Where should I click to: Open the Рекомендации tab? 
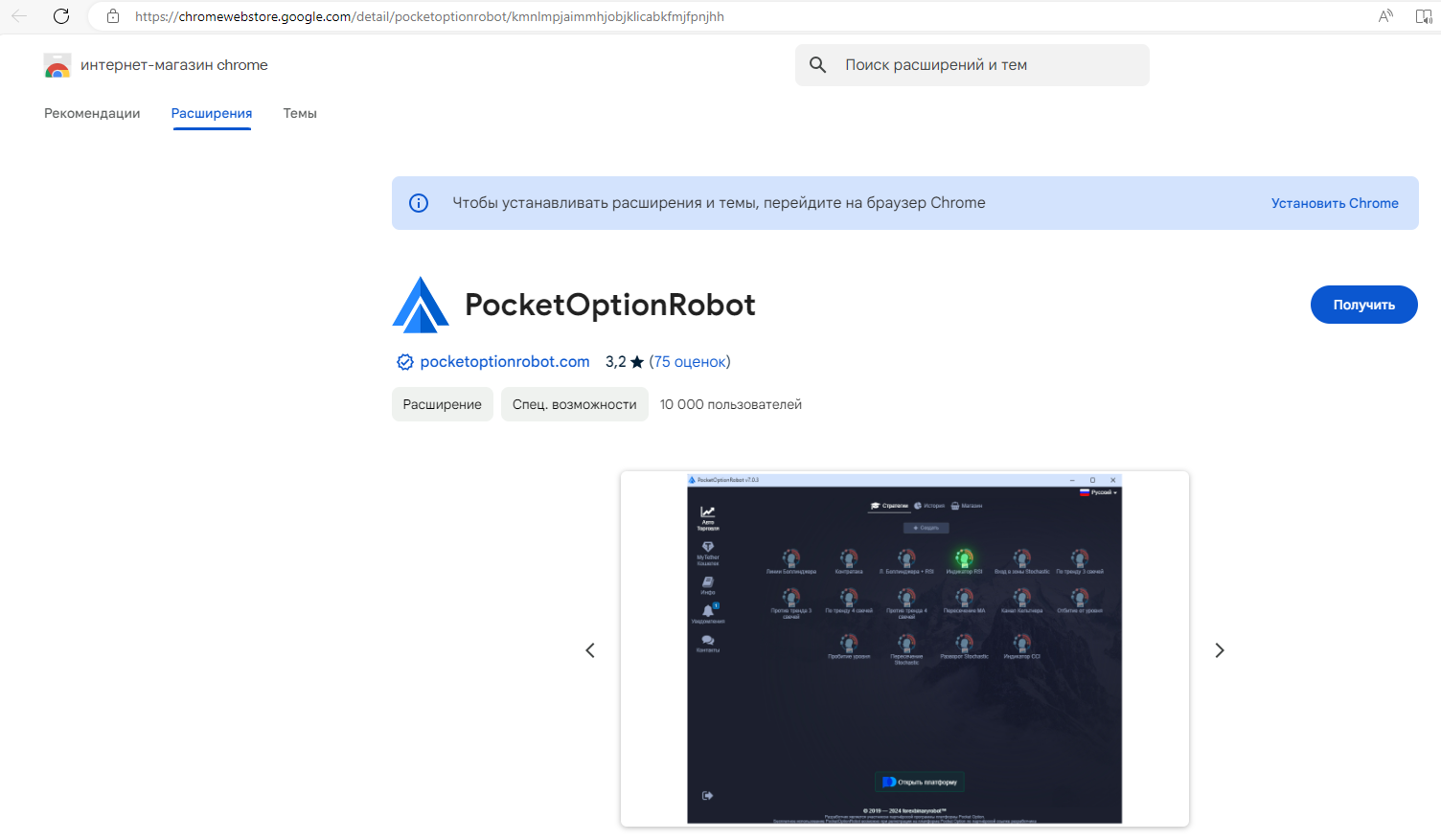[x=92, y=113]
